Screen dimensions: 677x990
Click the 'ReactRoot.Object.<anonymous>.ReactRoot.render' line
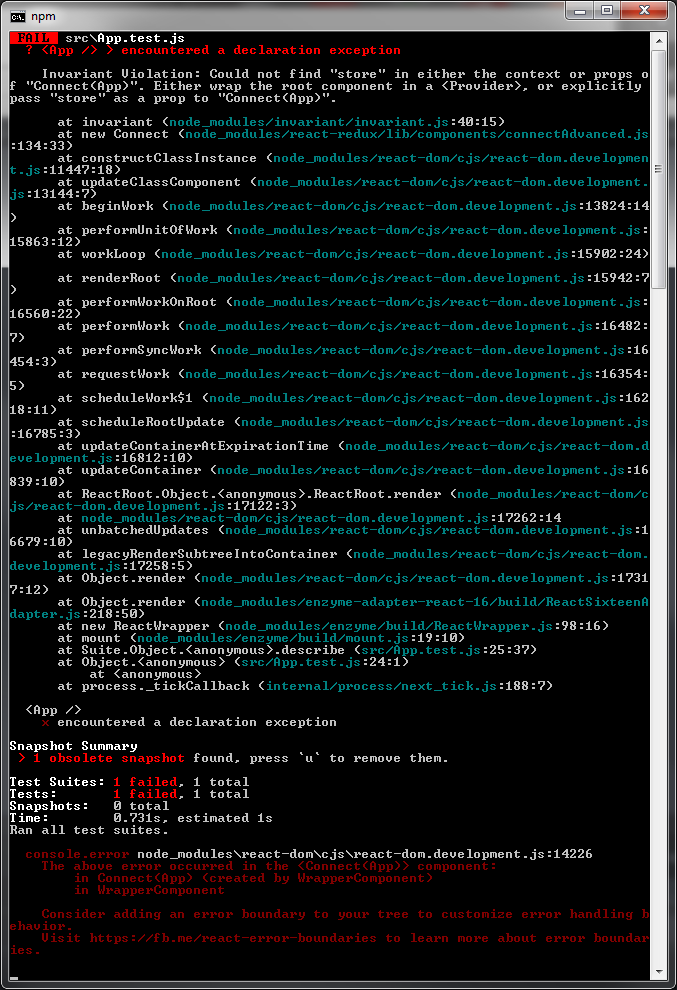[x=329, y=499]
